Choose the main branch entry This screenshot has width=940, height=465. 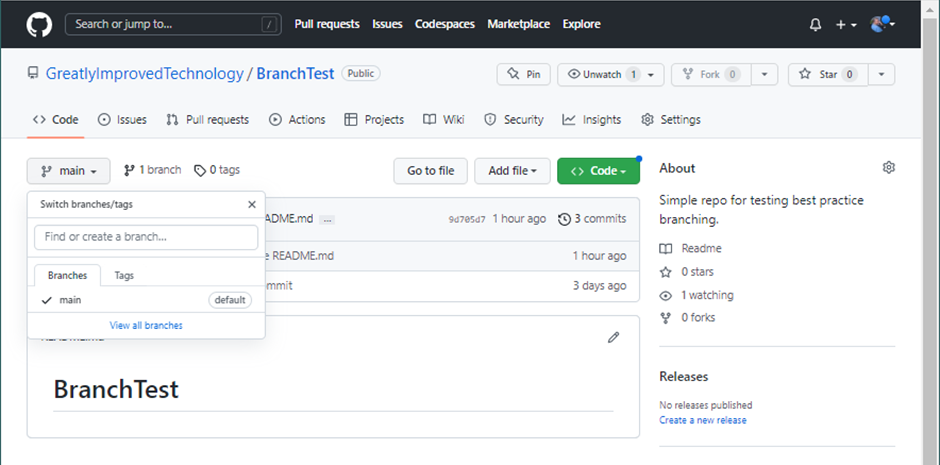coord(146,300)
